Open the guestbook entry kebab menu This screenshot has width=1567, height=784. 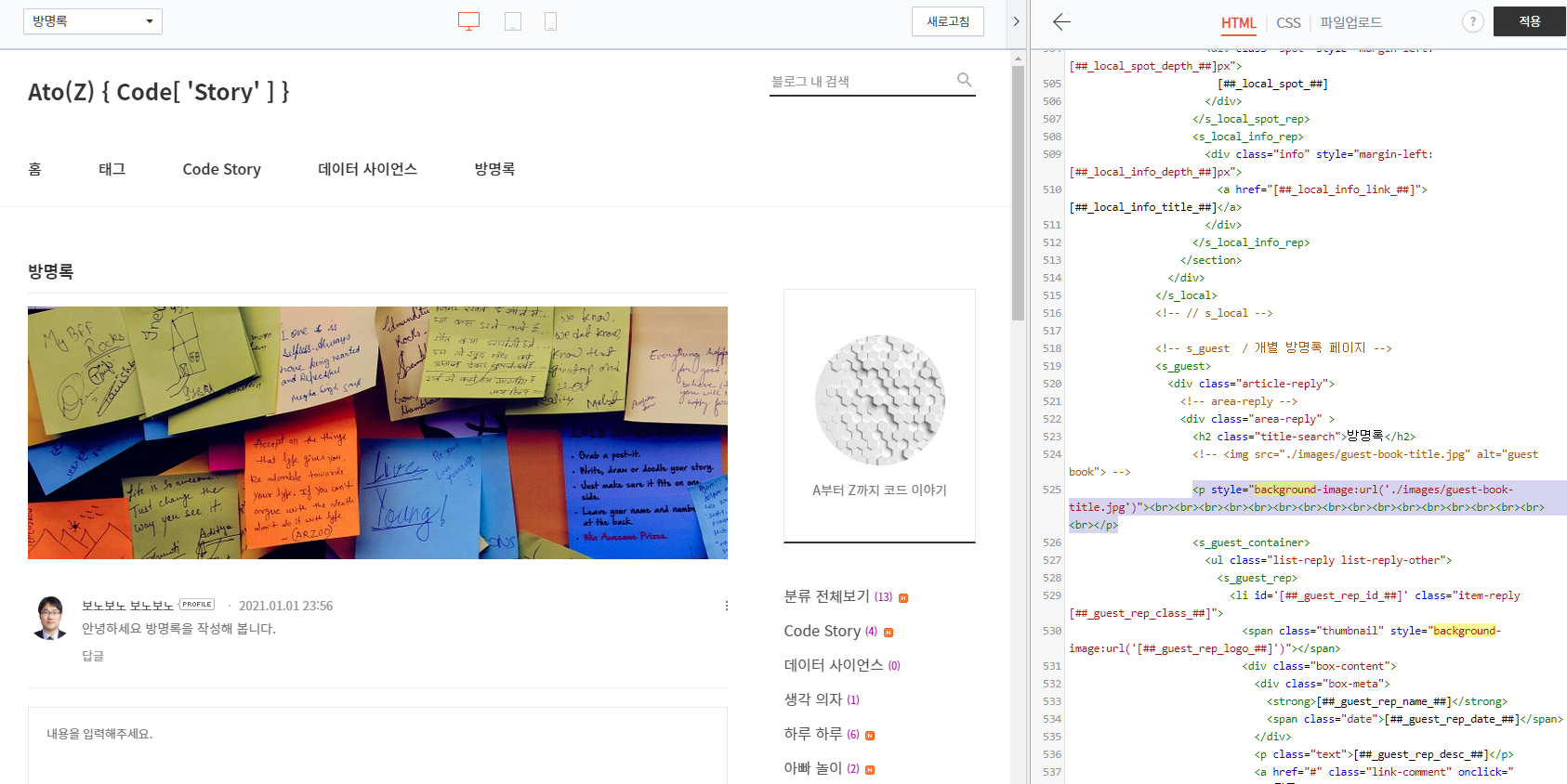(727, 606)
